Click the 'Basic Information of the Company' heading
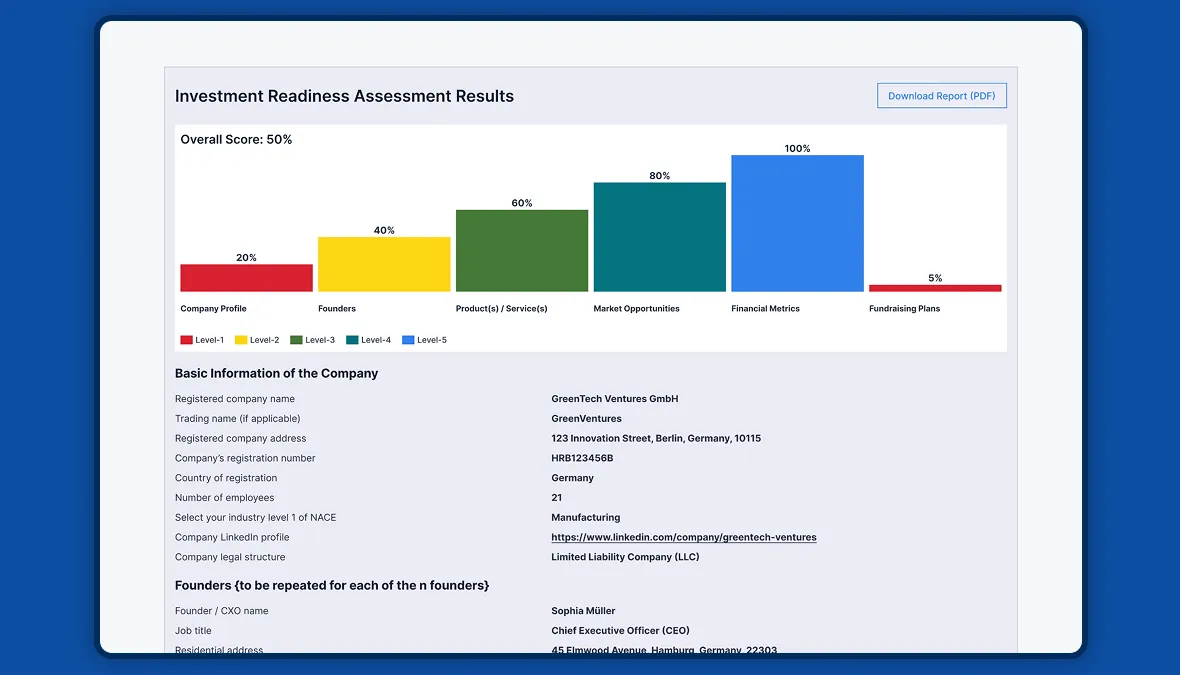 tap(276, 373)
